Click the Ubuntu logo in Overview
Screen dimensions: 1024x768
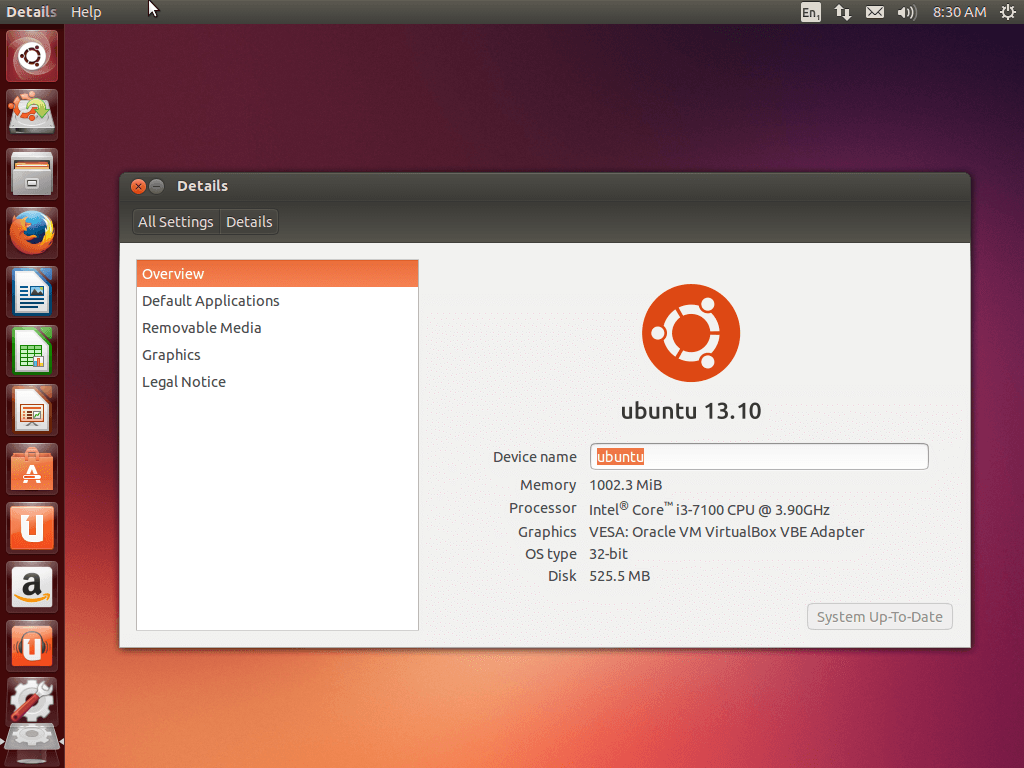pyautogui.click(x=691, y=333)
